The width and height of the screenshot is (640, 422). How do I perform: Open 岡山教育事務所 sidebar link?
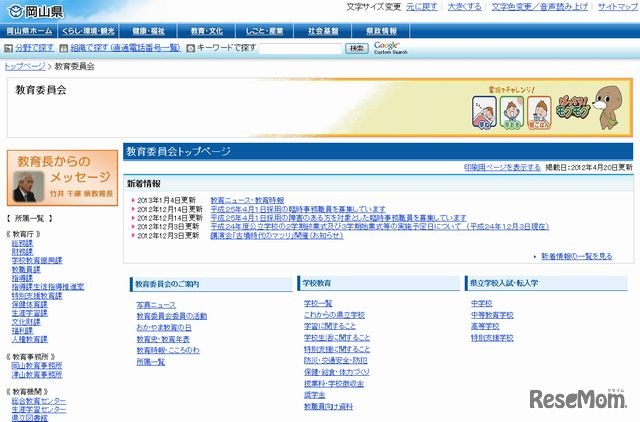[x=37, y=366]
